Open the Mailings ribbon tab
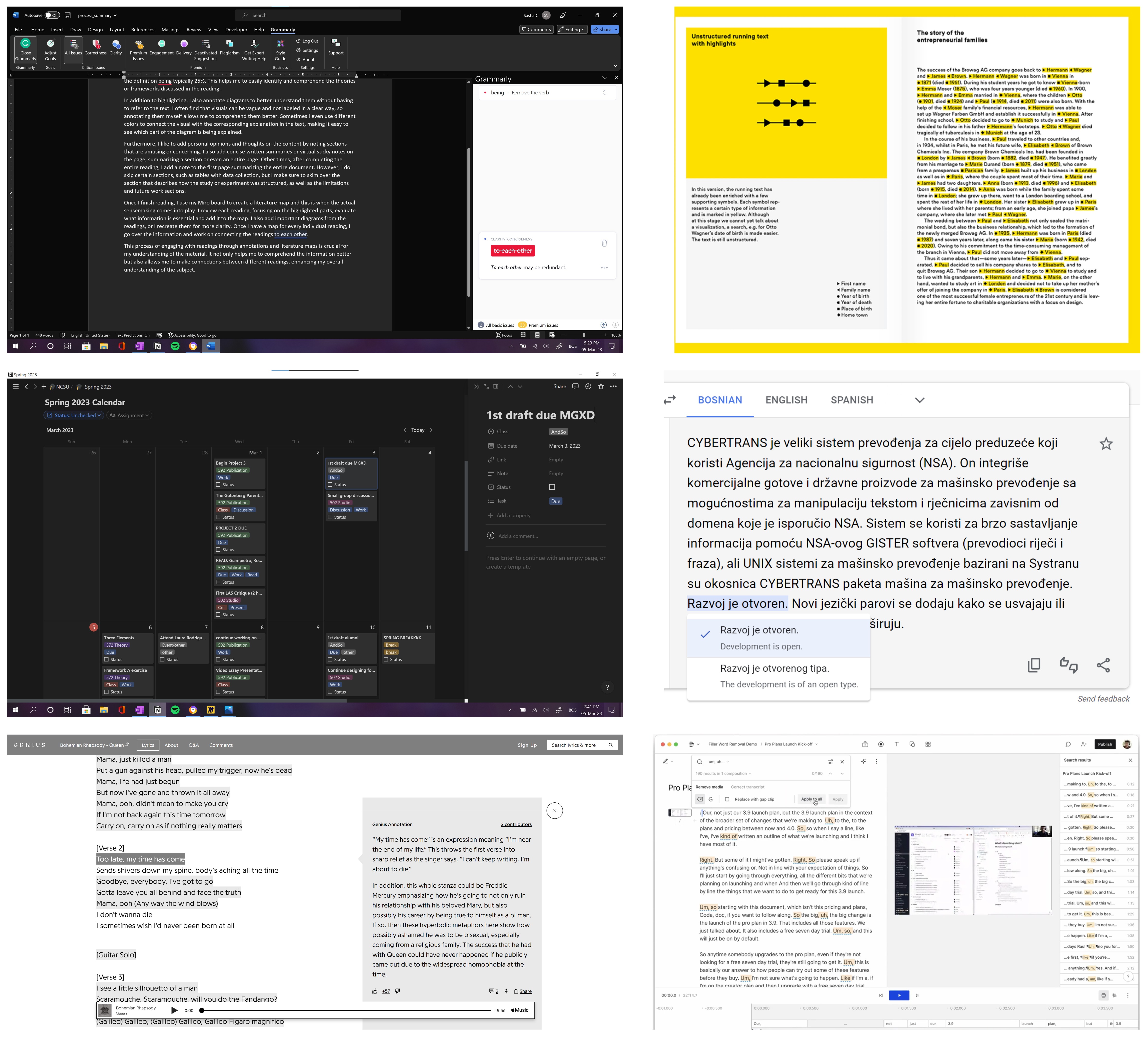Image resolution: width=1148 pixels, height=1041 pixels. click(170, 30)
